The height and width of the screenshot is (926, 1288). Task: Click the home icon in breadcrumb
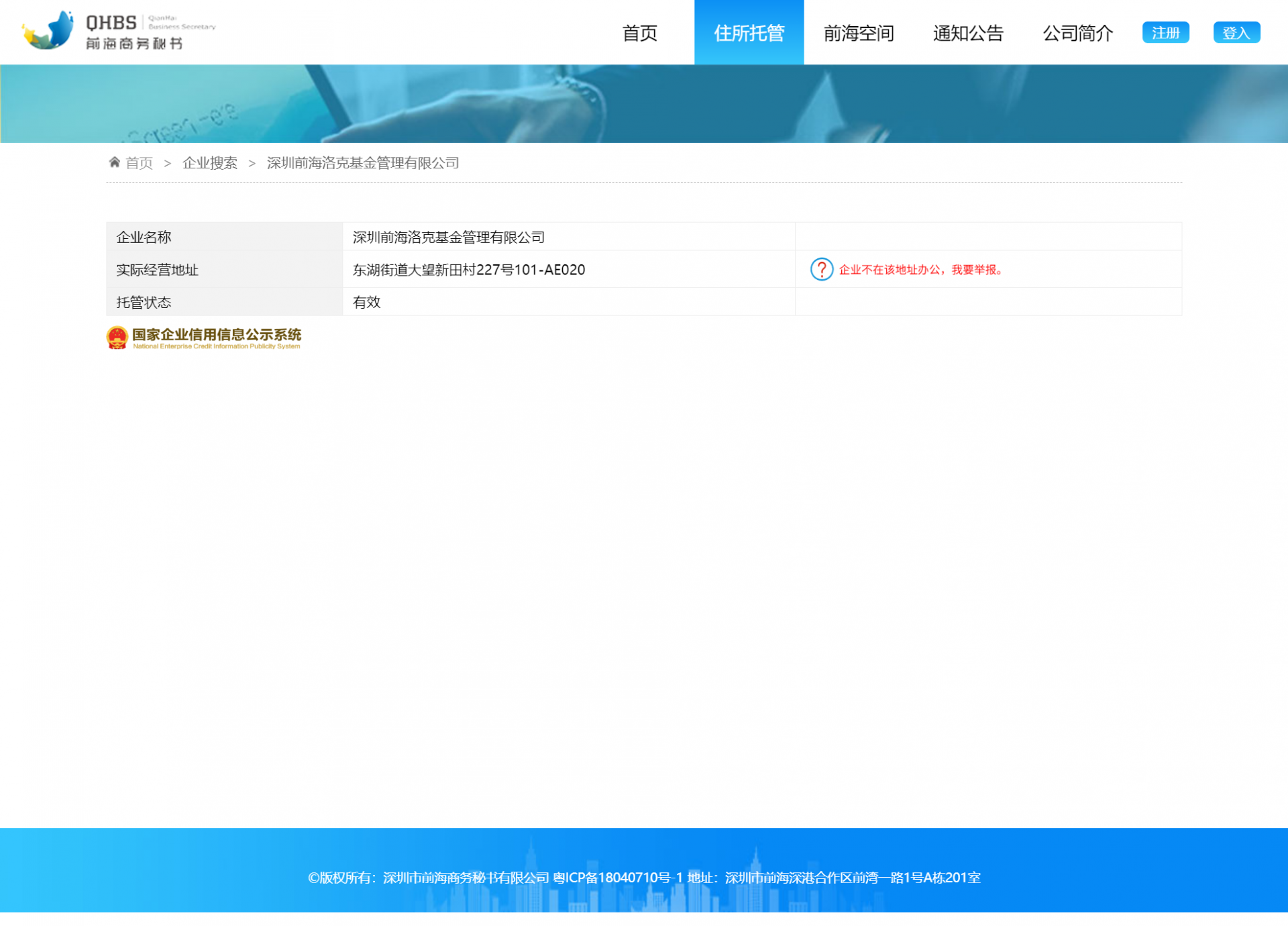coord(115,162)
